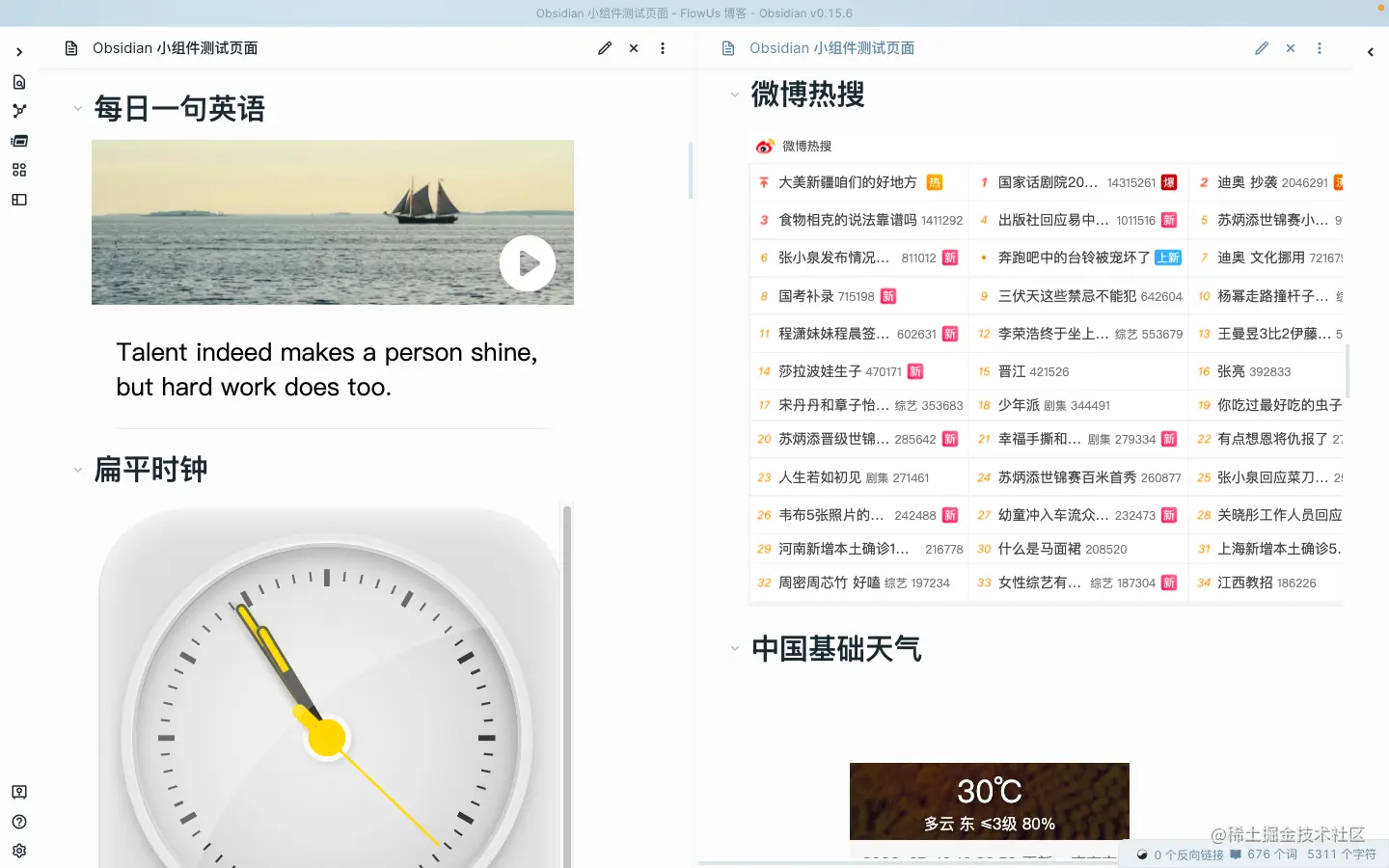Open right pane more options menu
The image size is (1389, 868).
pyautogui.click(x=1320, y=48)
